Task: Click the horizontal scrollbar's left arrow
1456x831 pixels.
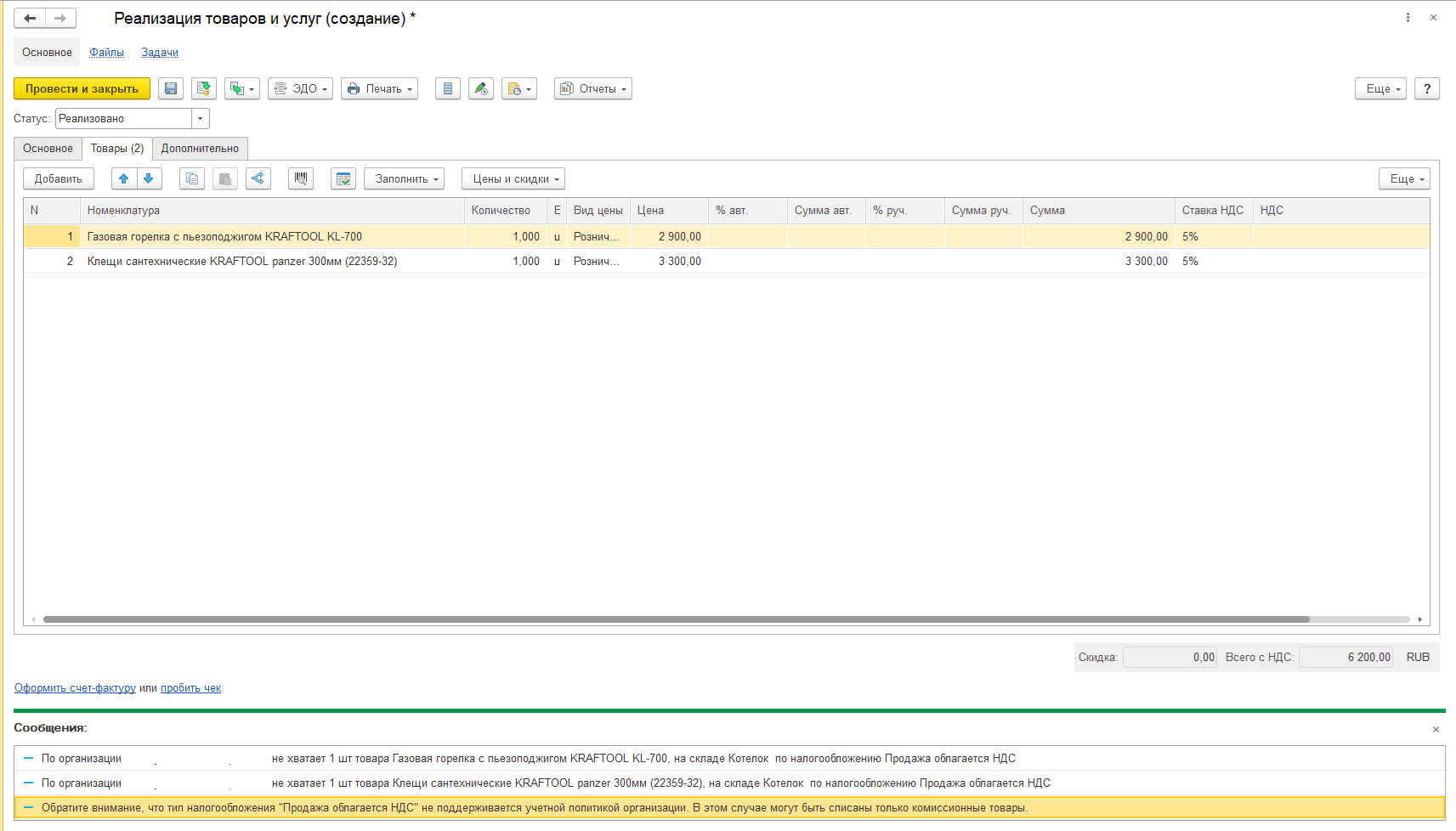Action: coord(33,619)
